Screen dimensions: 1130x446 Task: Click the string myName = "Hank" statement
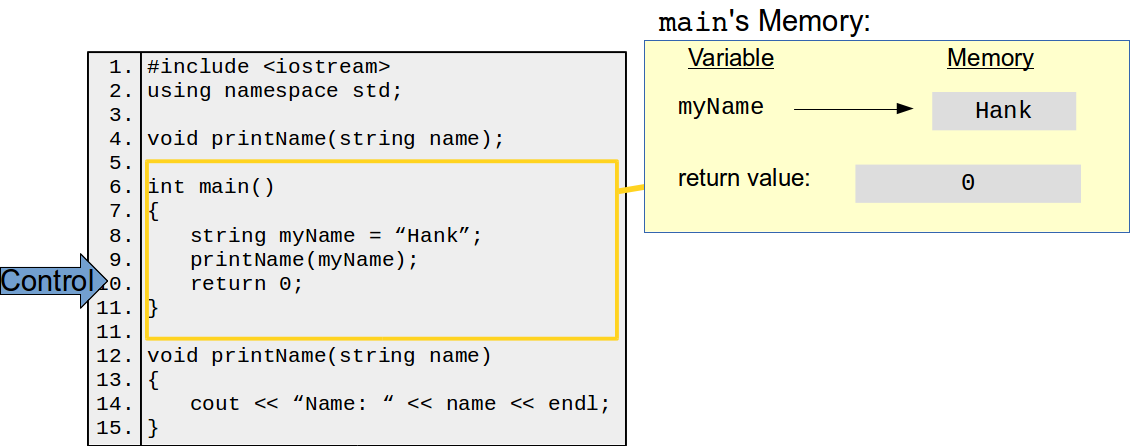[x=336, y=236]
